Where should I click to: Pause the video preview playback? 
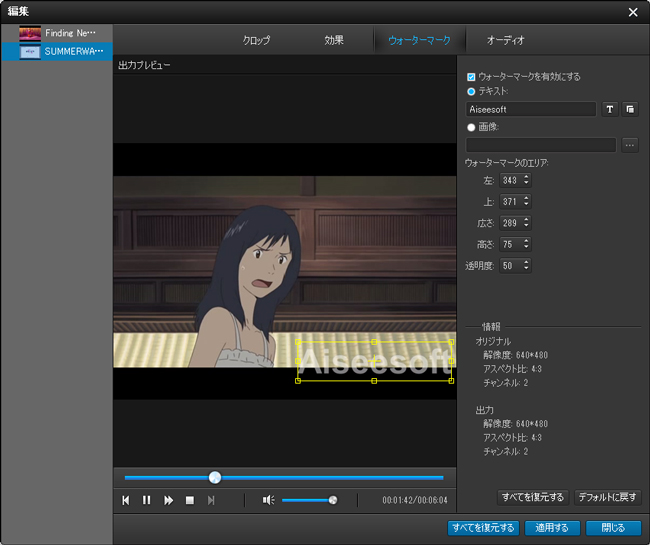(x=147, y=500)
